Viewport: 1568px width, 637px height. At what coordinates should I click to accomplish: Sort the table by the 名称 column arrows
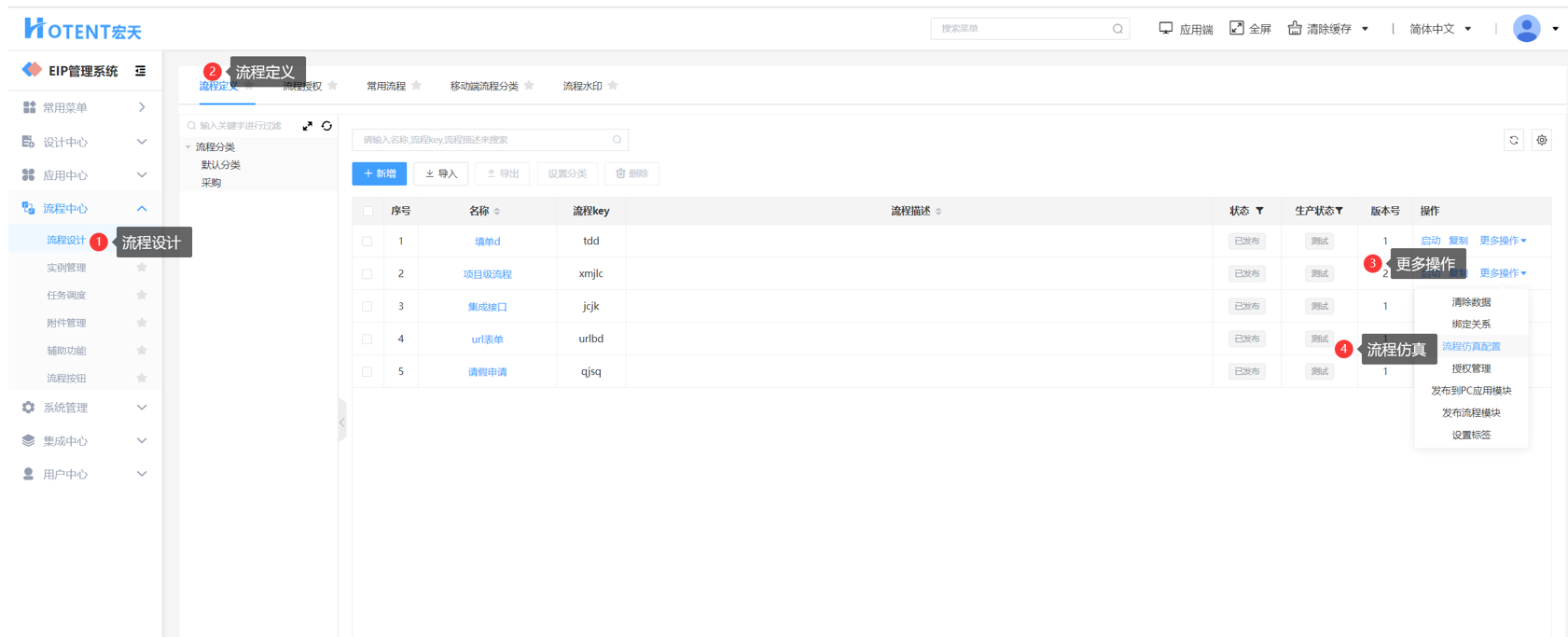click(x=497, y=212)
